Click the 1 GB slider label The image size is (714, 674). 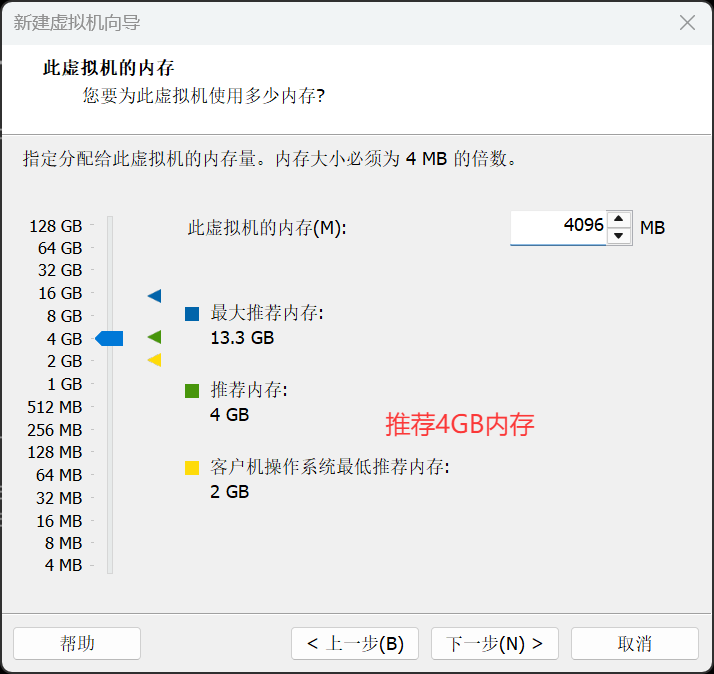pyautogui.click(x=65, y=384)
